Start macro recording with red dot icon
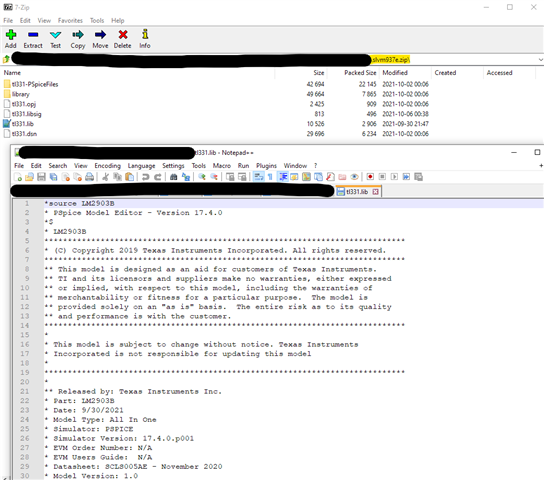The width and height of the screenshot is (544, 480). pyautogui.click(x=370, y=177)
